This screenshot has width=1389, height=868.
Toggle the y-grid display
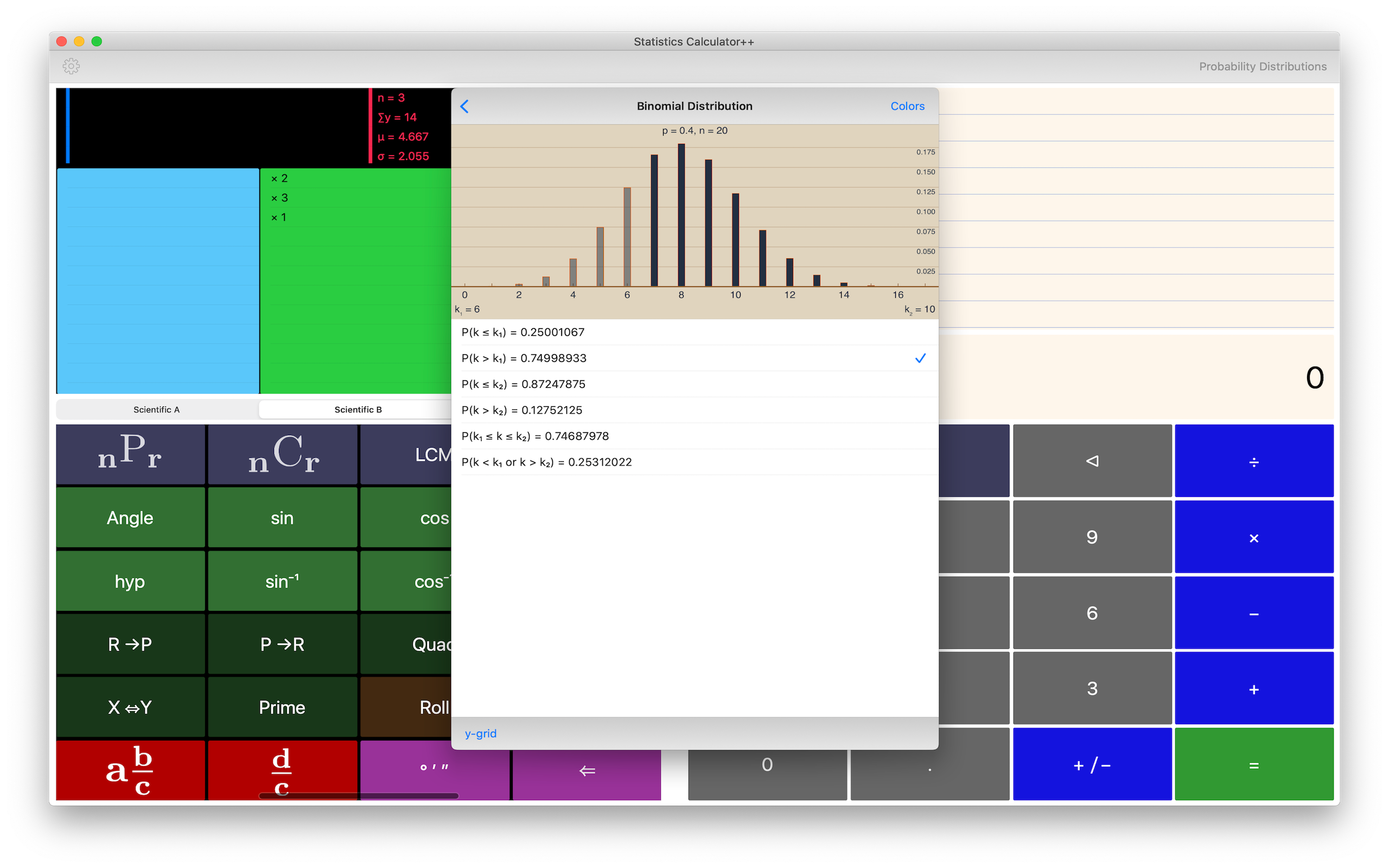480,733
